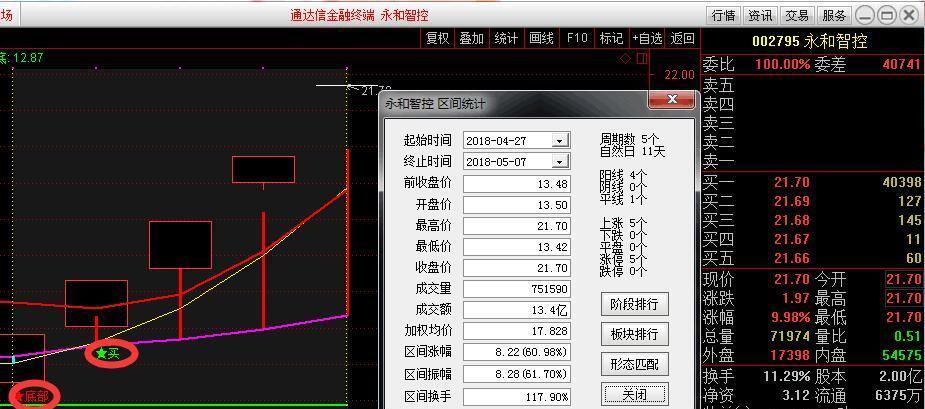Click 买二 price 21.69 row

tap(812, 201)
